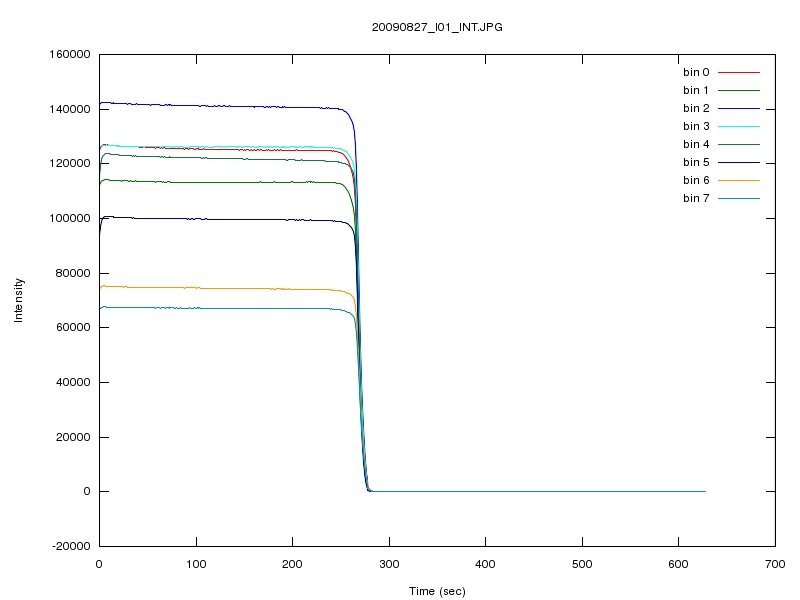Screen dimensions: 800x600
Task: Click the y-axis value -20000
Action: [x=71, y=546]
